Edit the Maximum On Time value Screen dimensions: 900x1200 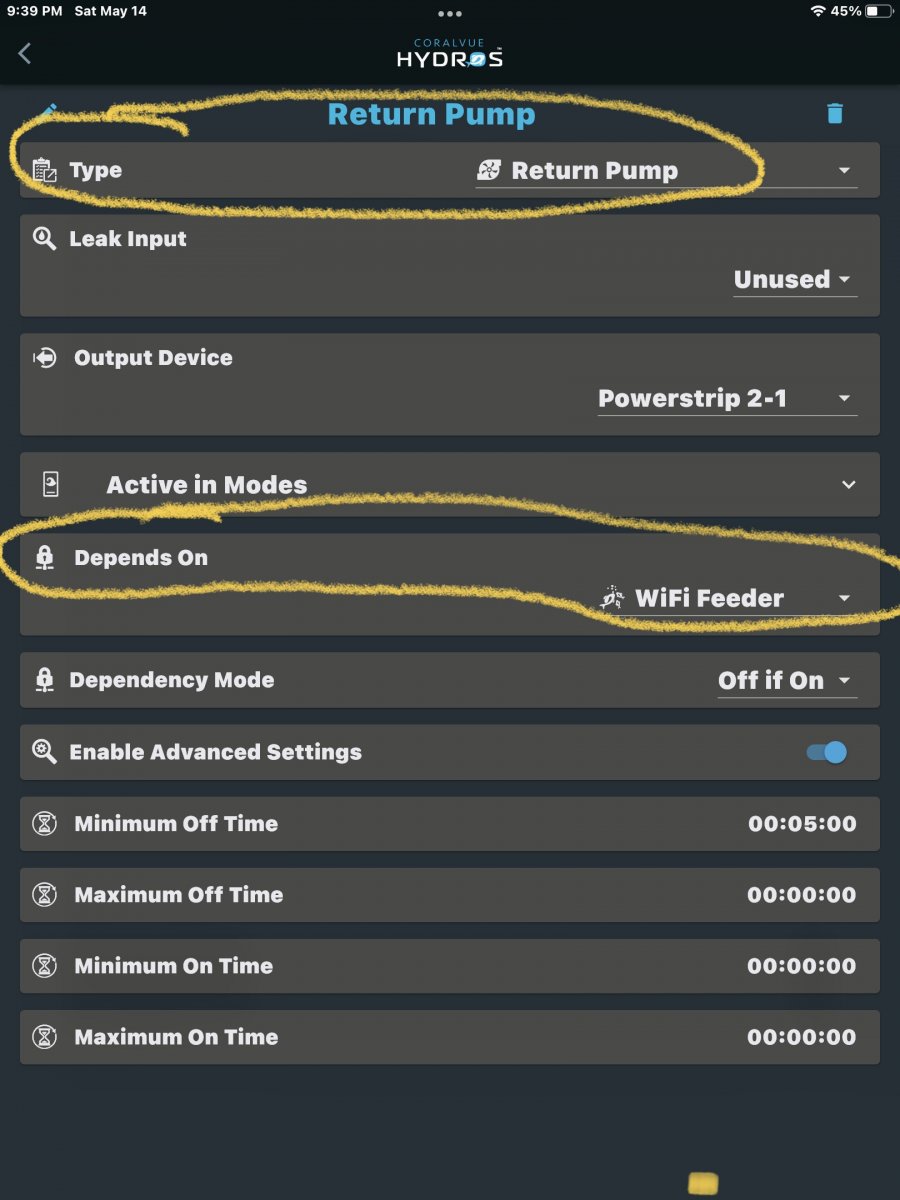[802, 1037]
